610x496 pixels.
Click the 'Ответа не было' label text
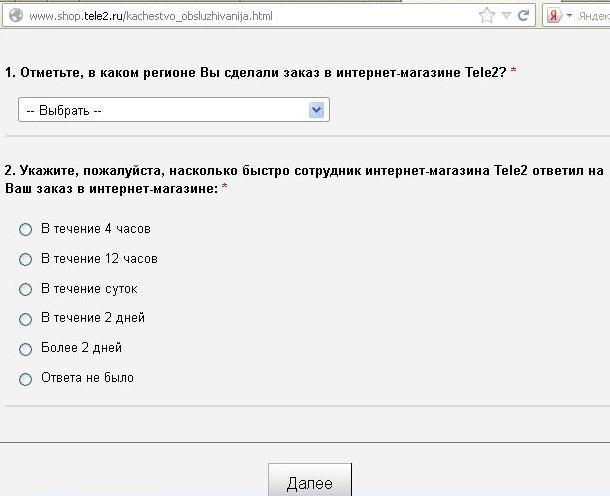(x=87, y=378)
